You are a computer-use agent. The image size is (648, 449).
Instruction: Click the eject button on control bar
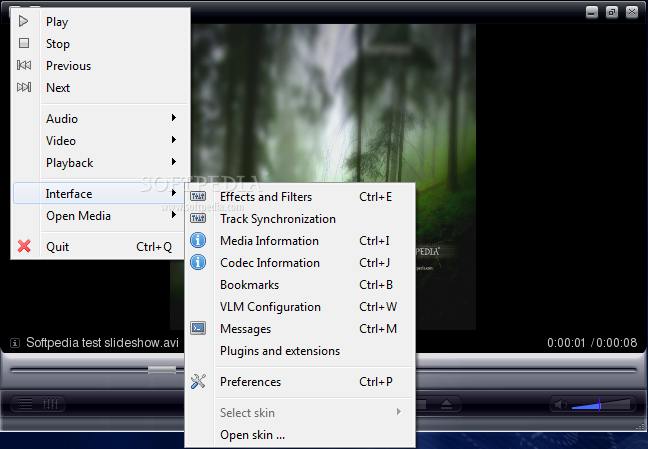(x=446, y=404)
